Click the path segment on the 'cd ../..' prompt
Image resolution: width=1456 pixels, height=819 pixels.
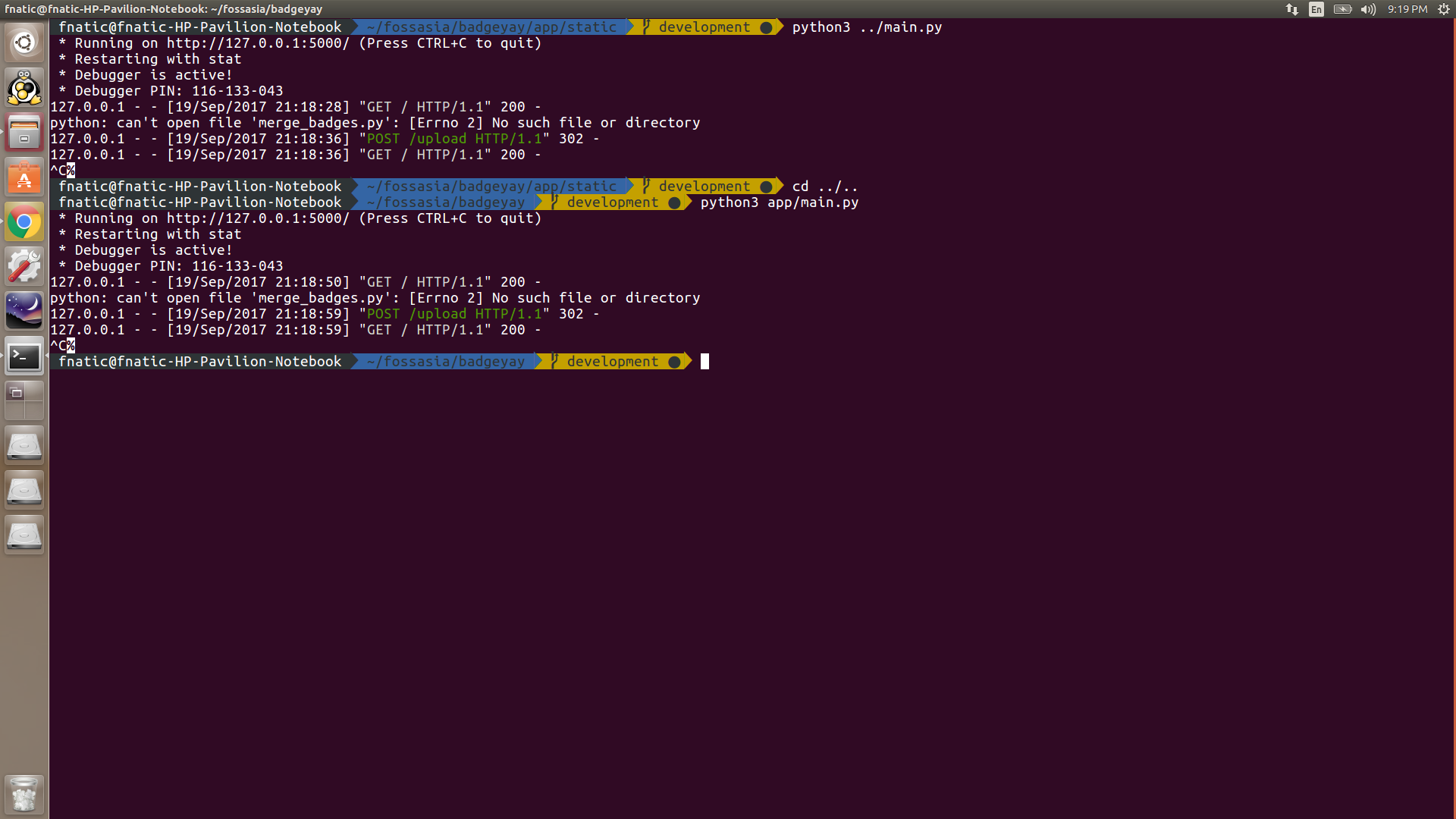pyautogui.click(x=491, y=187)
